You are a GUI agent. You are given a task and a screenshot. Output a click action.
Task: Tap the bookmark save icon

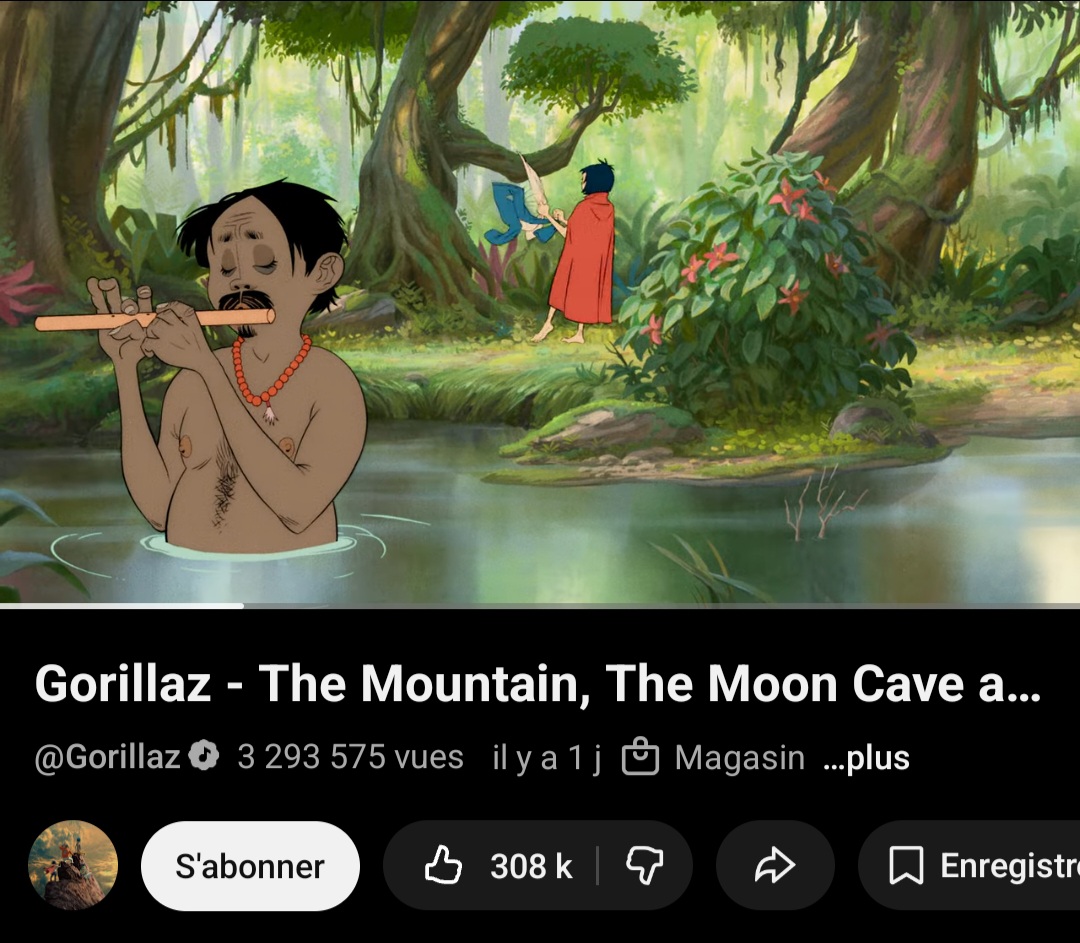906,866
